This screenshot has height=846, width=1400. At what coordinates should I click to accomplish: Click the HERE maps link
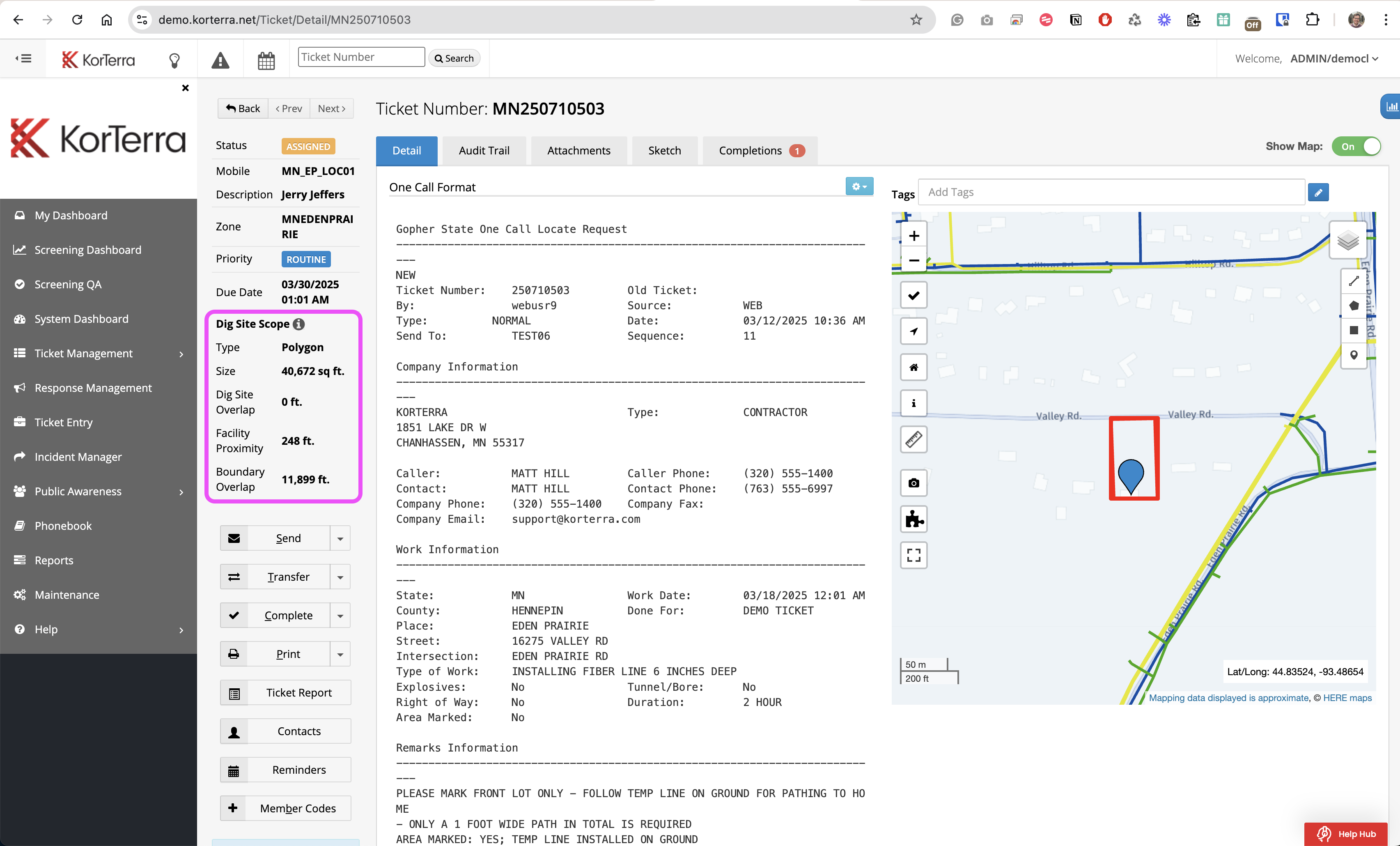pyautogui.click(x=1347, y=698)
